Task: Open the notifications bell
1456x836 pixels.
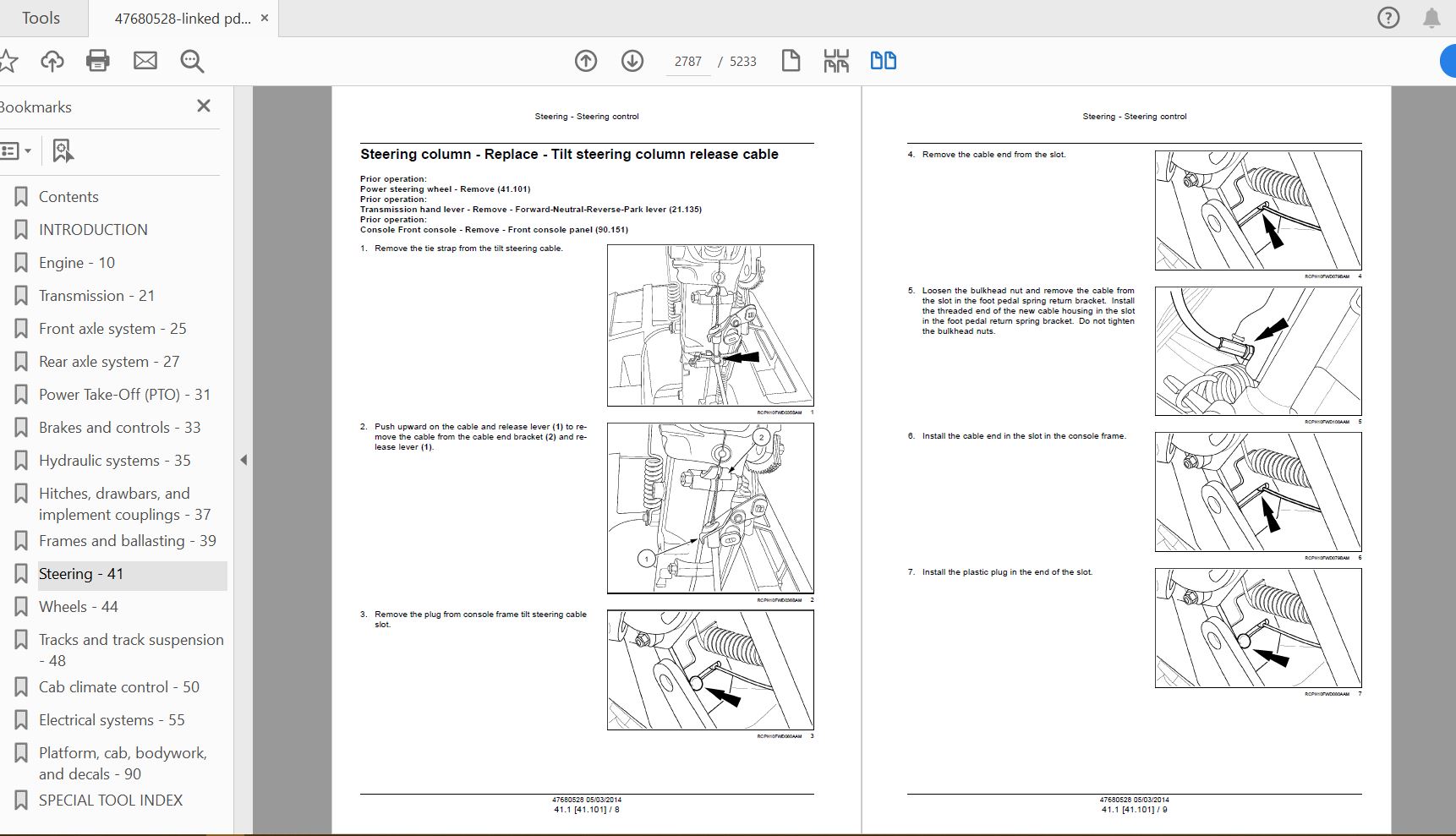Action: pyautogui.click(x=1431, y=18)
